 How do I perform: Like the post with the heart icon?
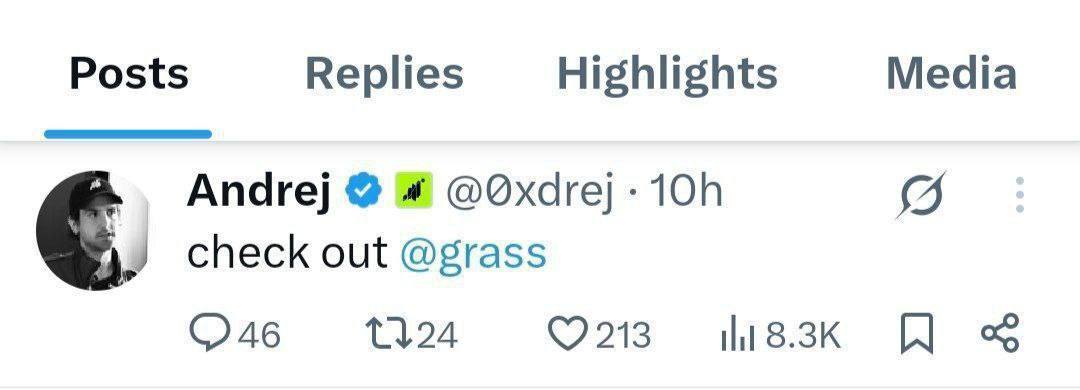568,333
